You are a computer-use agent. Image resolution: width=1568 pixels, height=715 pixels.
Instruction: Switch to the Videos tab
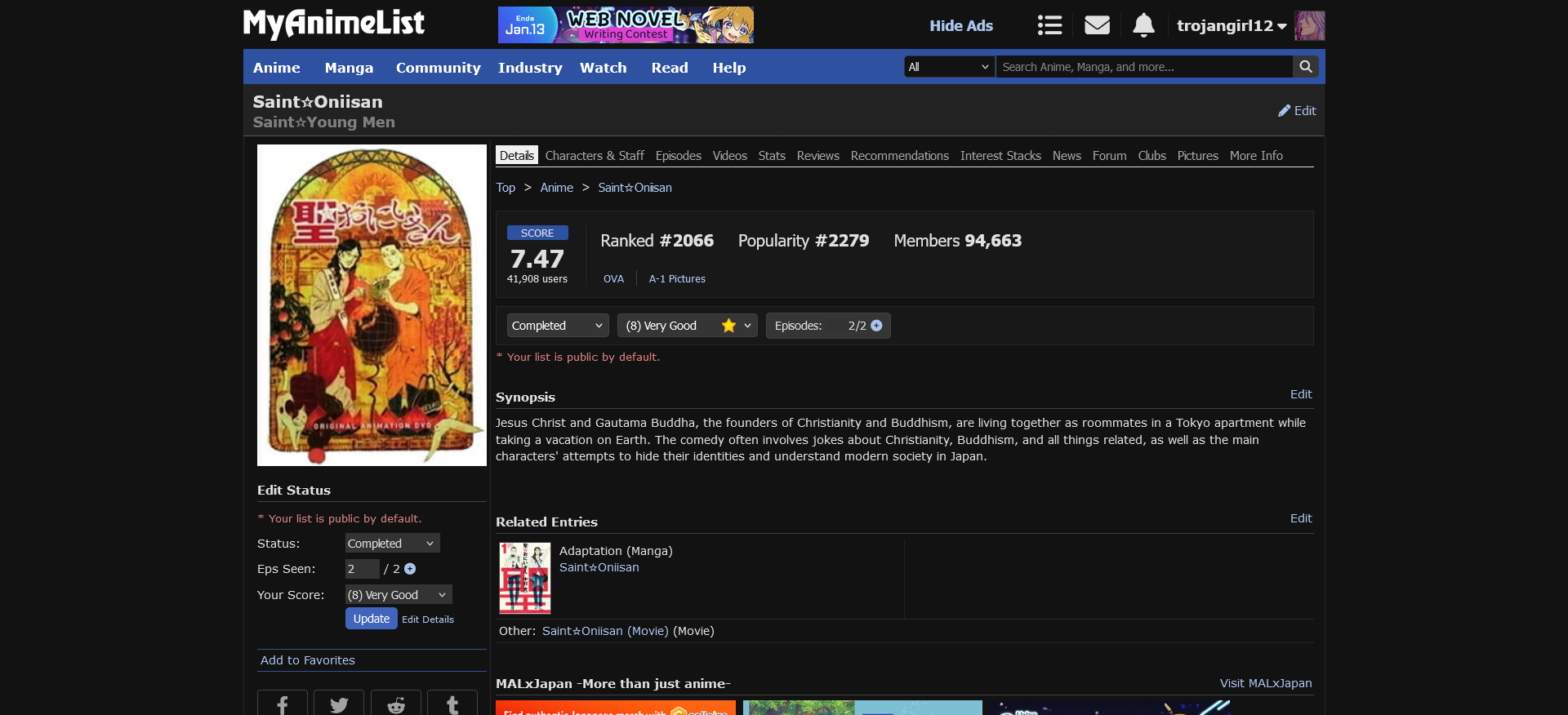[729, 156]
